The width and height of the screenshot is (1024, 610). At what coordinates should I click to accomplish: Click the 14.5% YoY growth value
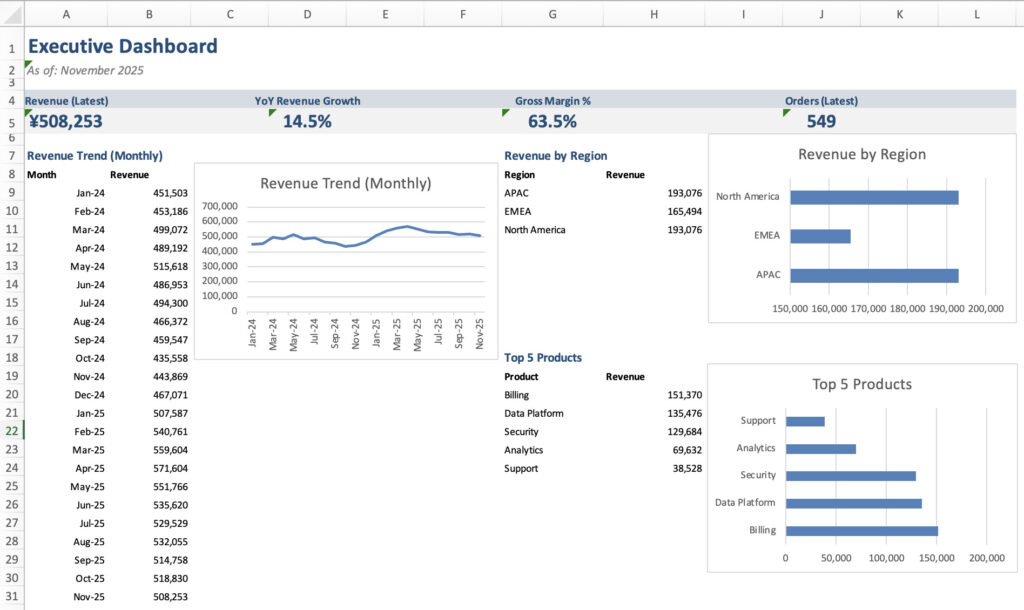(x=306, y=122)
